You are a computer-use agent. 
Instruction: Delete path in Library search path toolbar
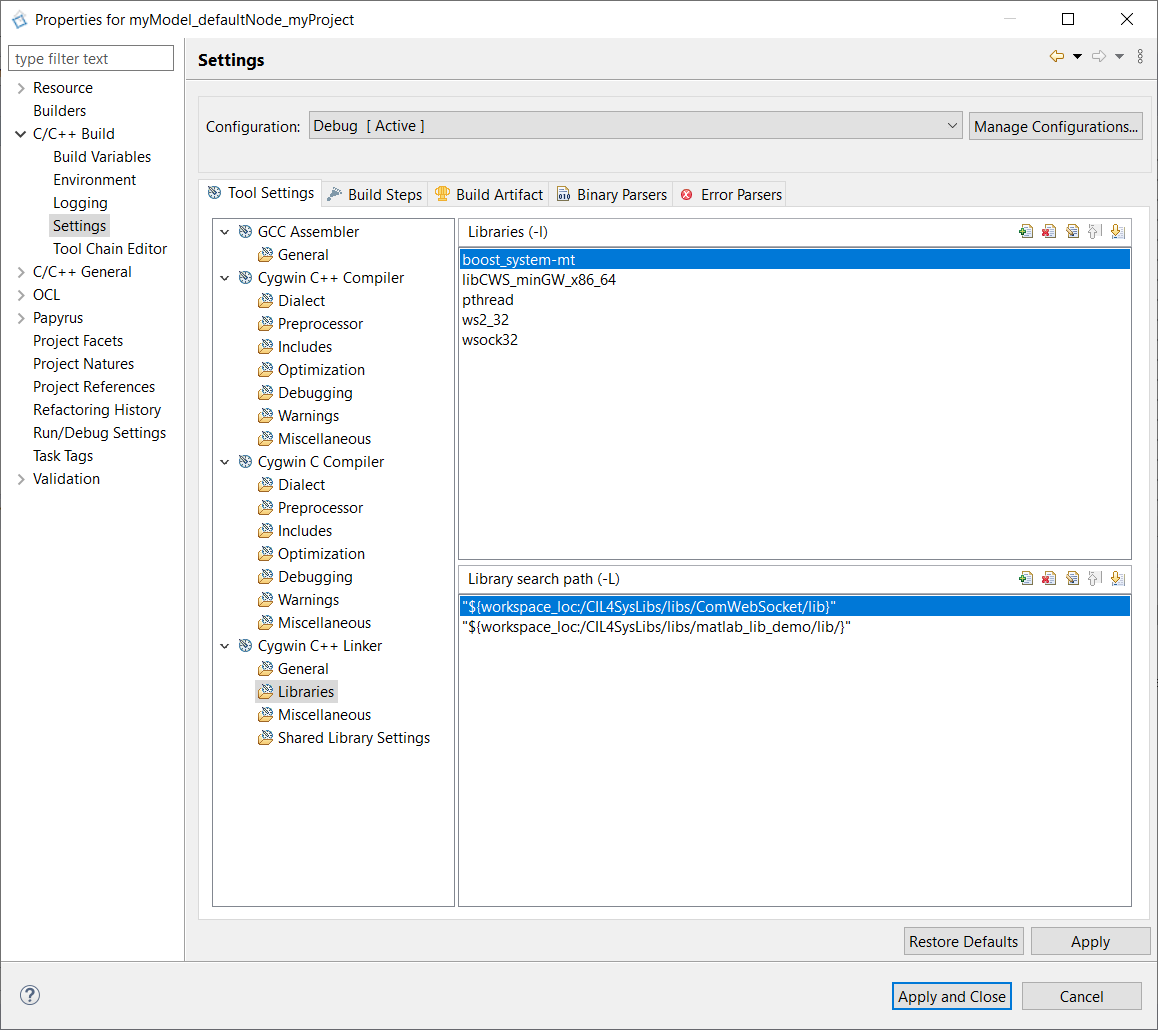pos(1049,579)
